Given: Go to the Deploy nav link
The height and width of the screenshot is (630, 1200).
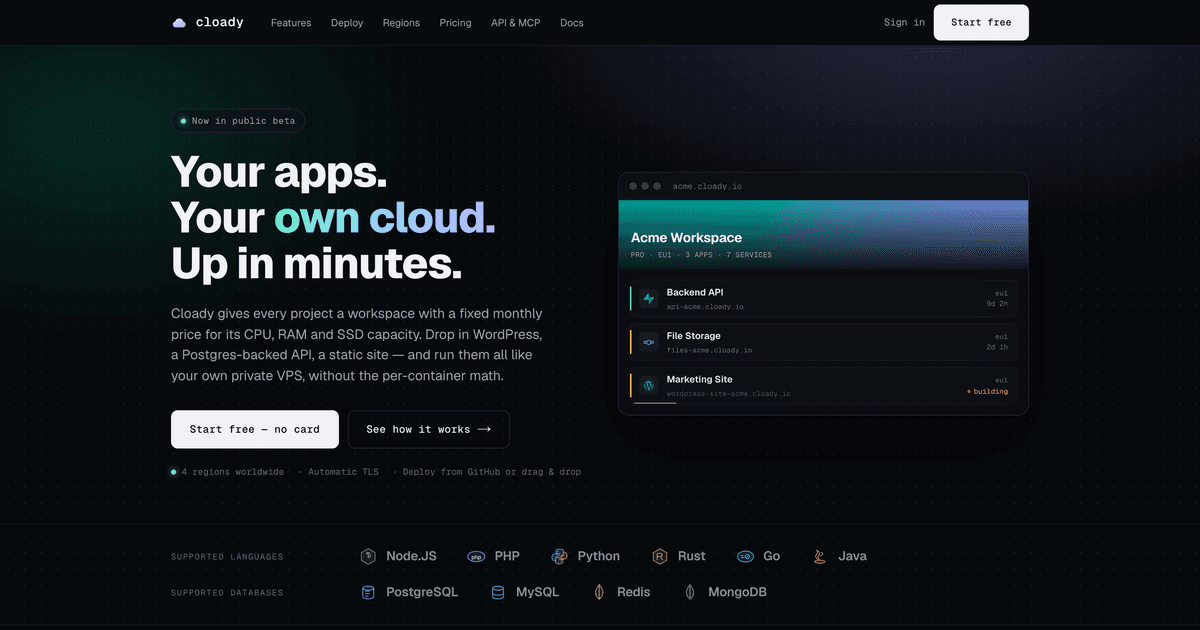Looking at the screenshot, I should [347, 23].
